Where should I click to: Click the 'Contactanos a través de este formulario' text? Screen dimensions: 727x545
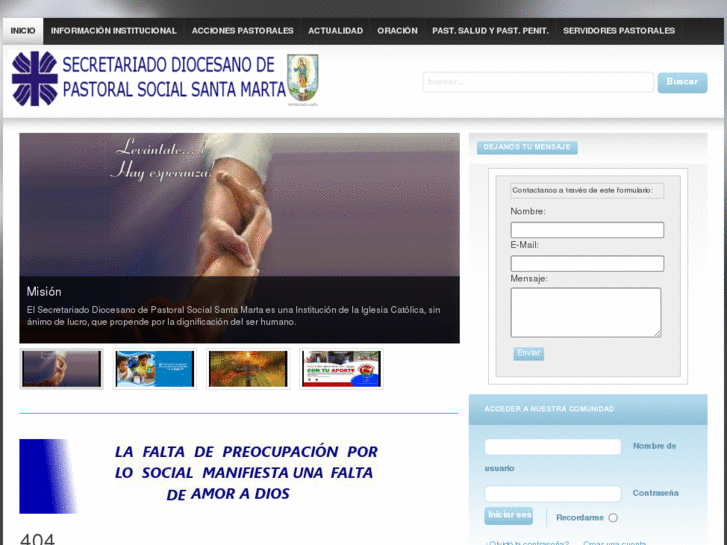click(x=582, y=190)
